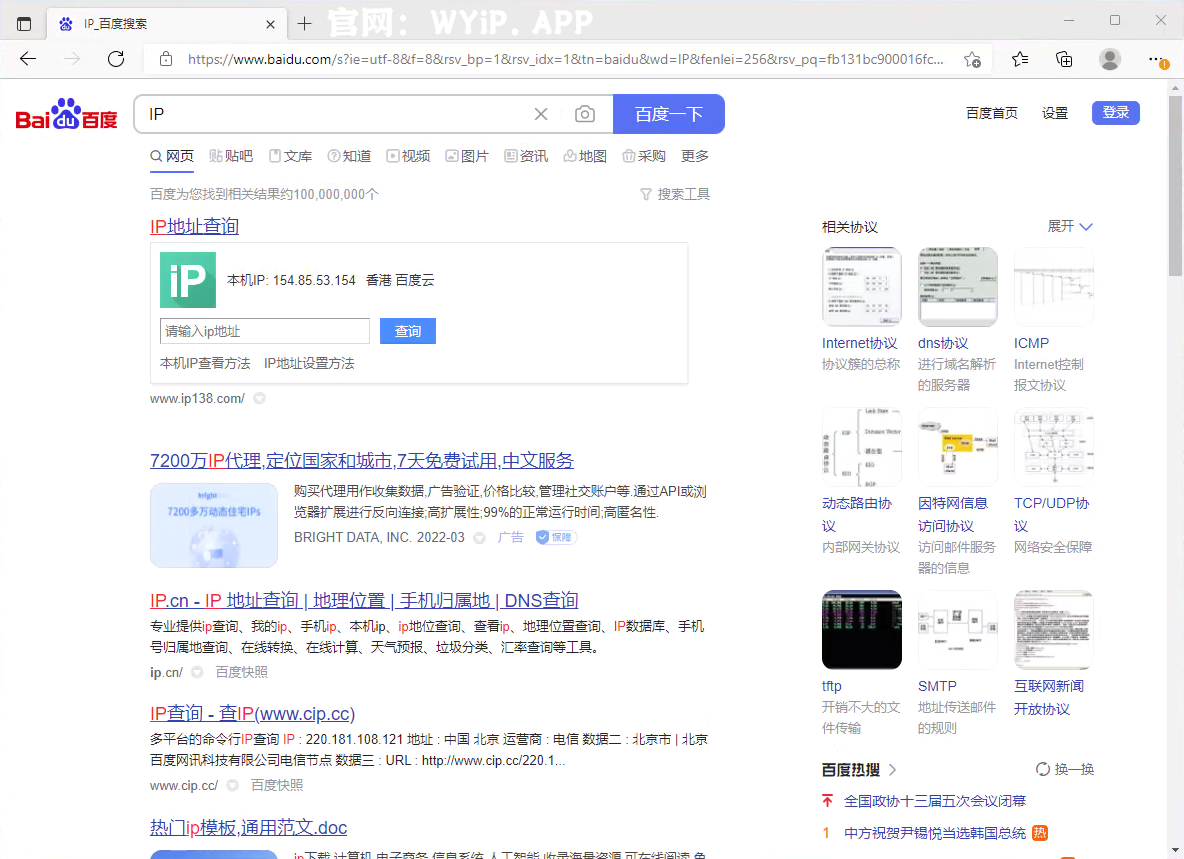
Task: Expand the 相关协议 panel with 展开
Action: (1070, 226)
